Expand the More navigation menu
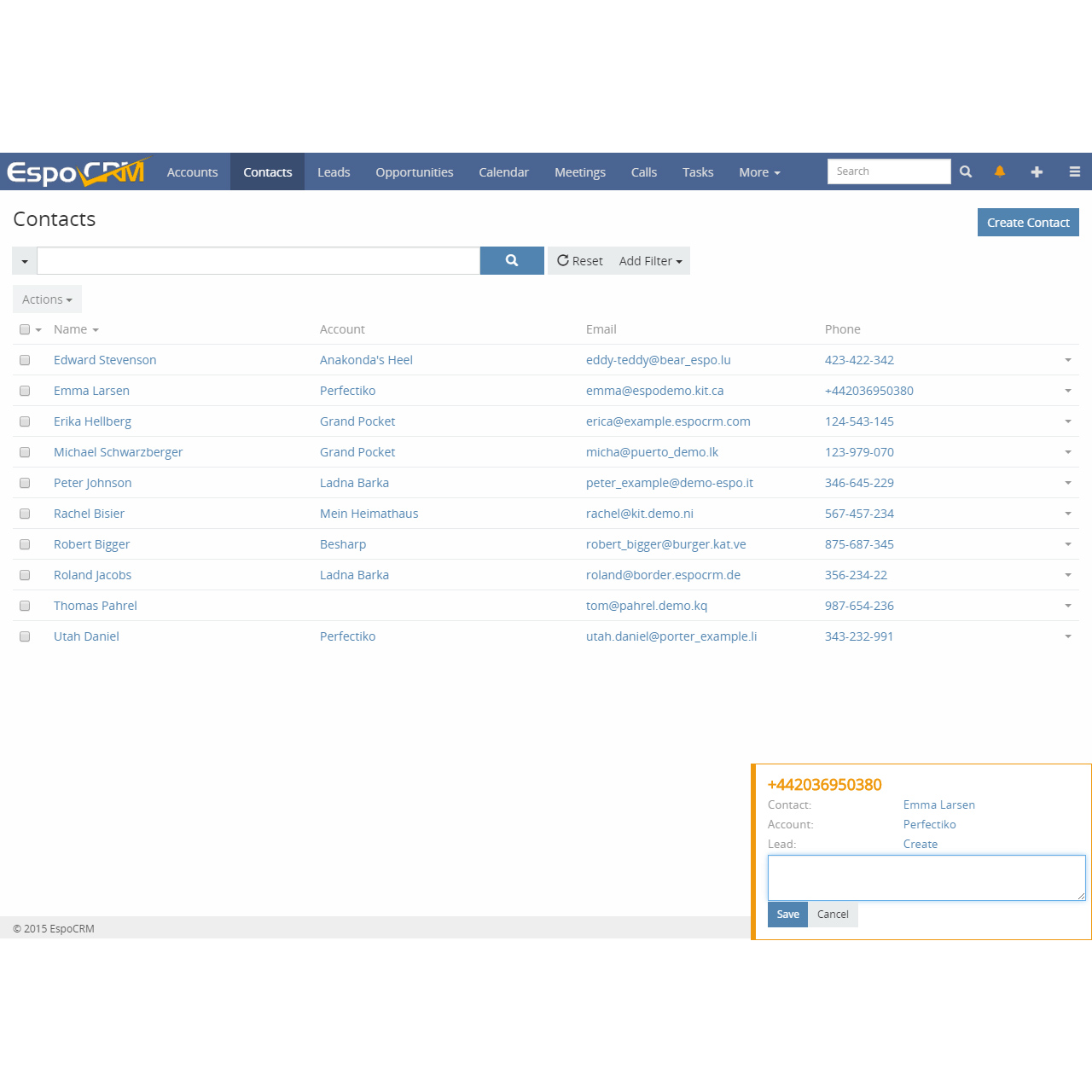The image size is (1092, 1092). [759, 172]
